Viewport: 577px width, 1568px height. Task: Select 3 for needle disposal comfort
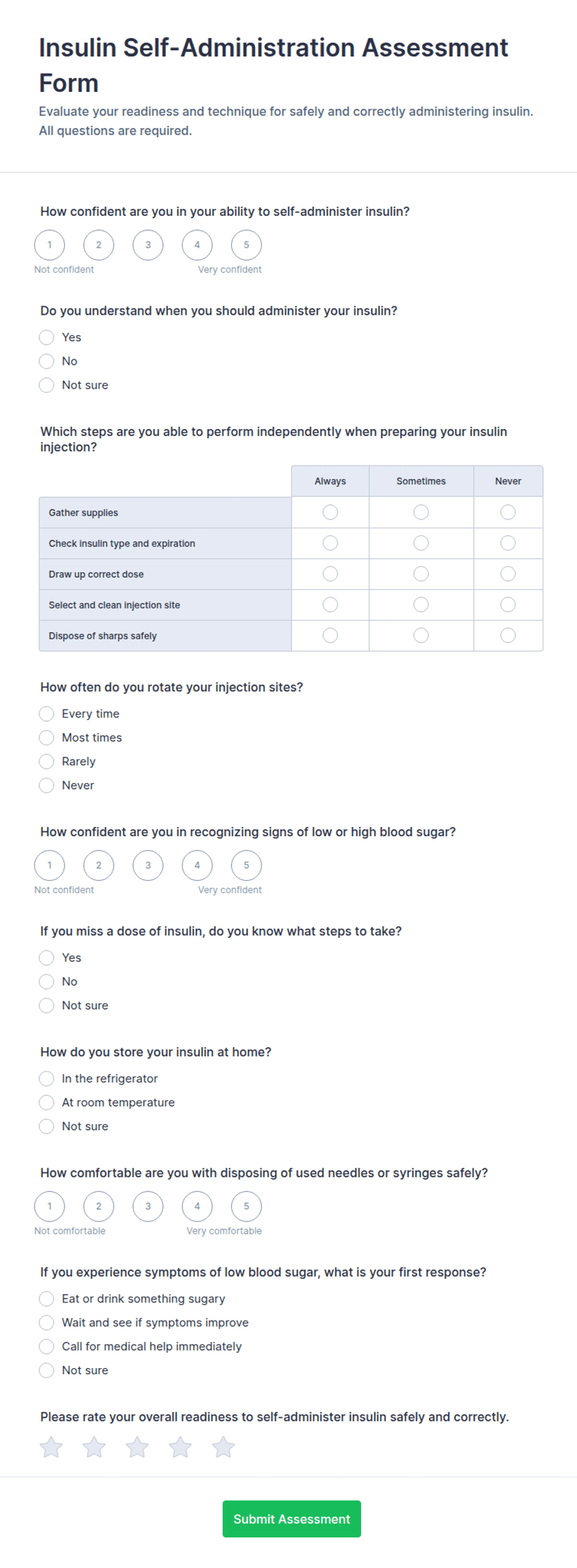coord(148,1206)
